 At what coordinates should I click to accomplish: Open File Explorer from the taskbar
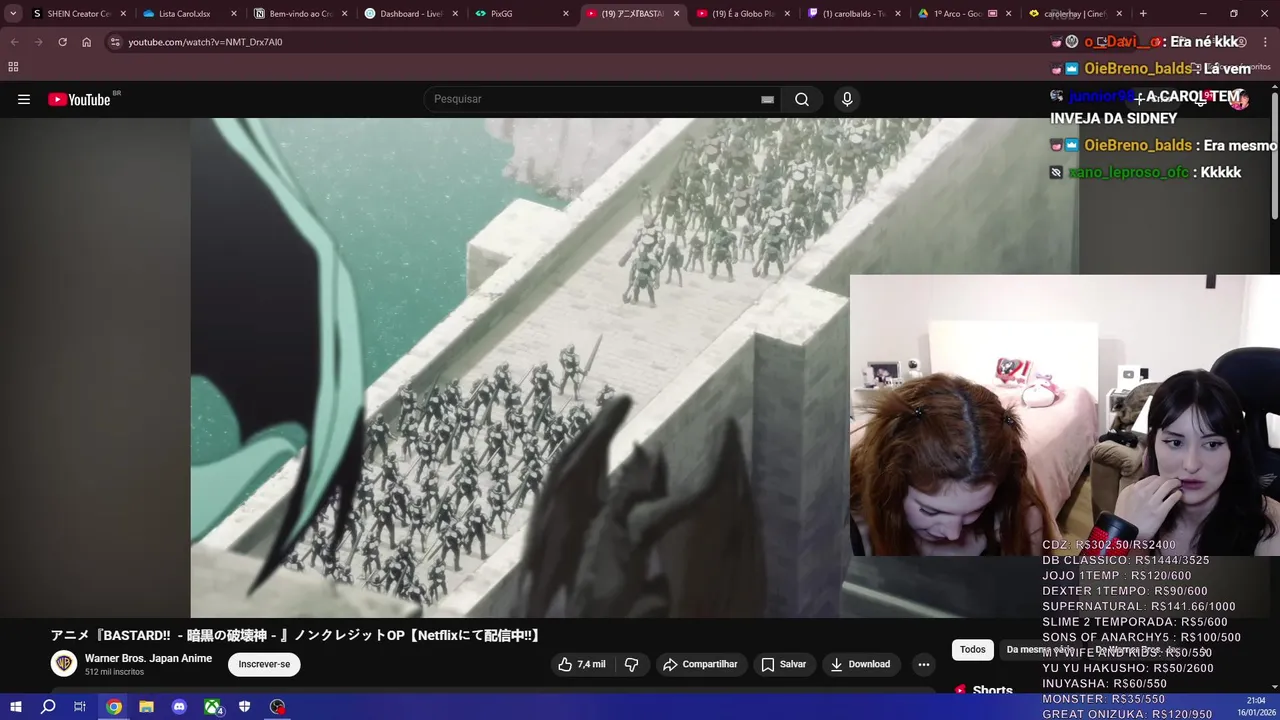point(146,707)
